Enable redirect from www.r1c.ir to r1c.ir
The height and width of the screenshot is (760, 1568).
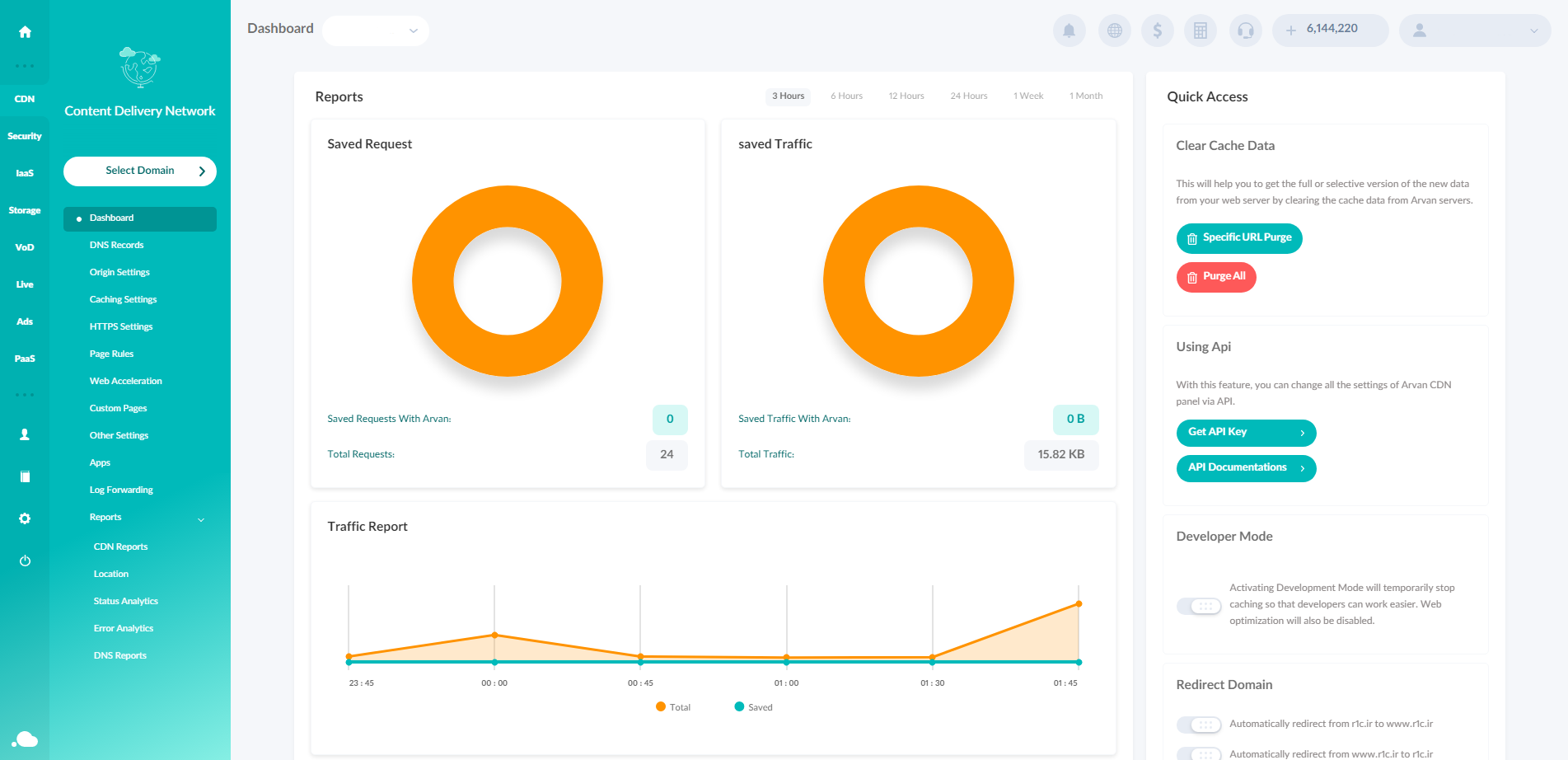1199,753
